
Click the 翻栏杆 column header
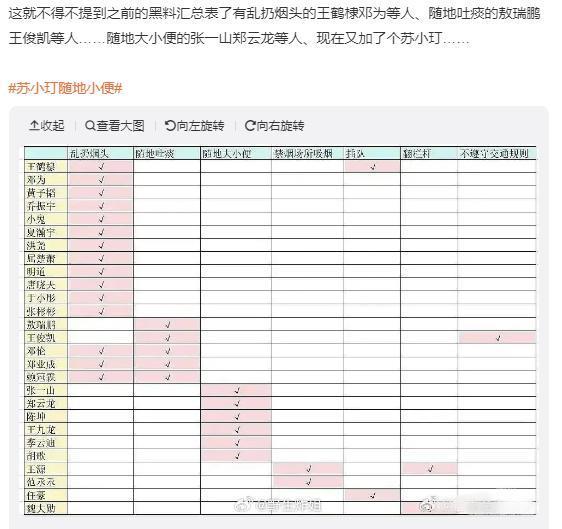click(x=429, y=154)
